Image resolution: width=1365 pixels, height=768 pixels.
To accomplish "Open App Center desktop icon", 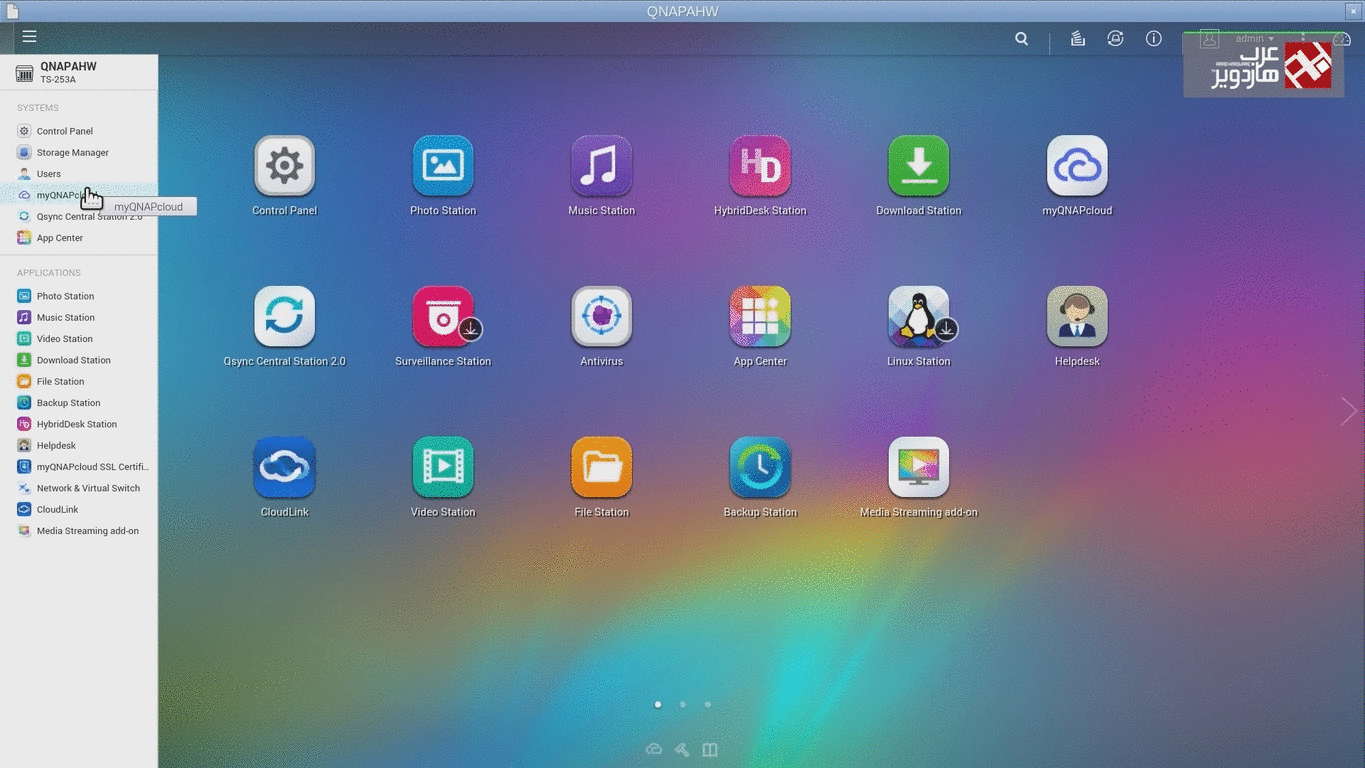I will tap(760, 317).
